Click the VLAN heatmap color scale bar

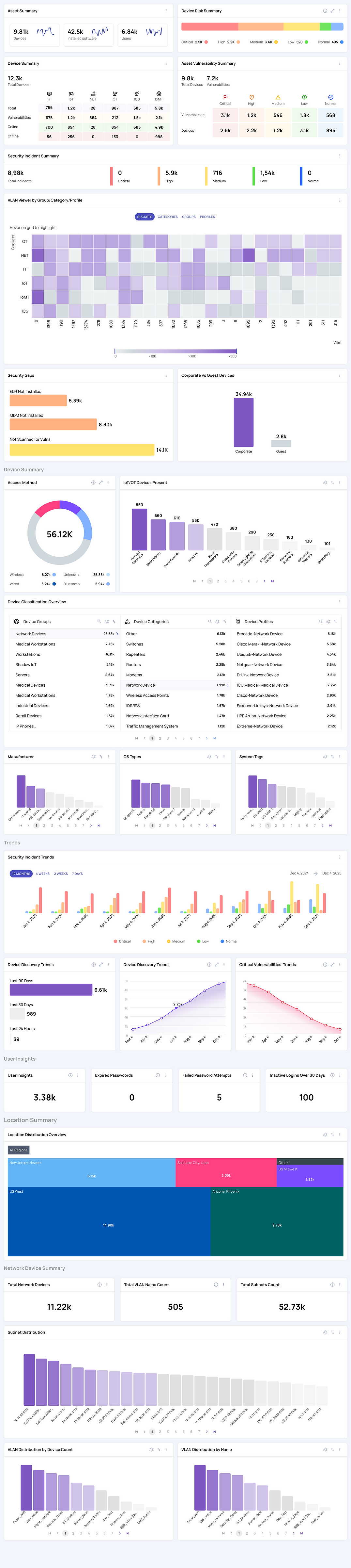[176, 351]
